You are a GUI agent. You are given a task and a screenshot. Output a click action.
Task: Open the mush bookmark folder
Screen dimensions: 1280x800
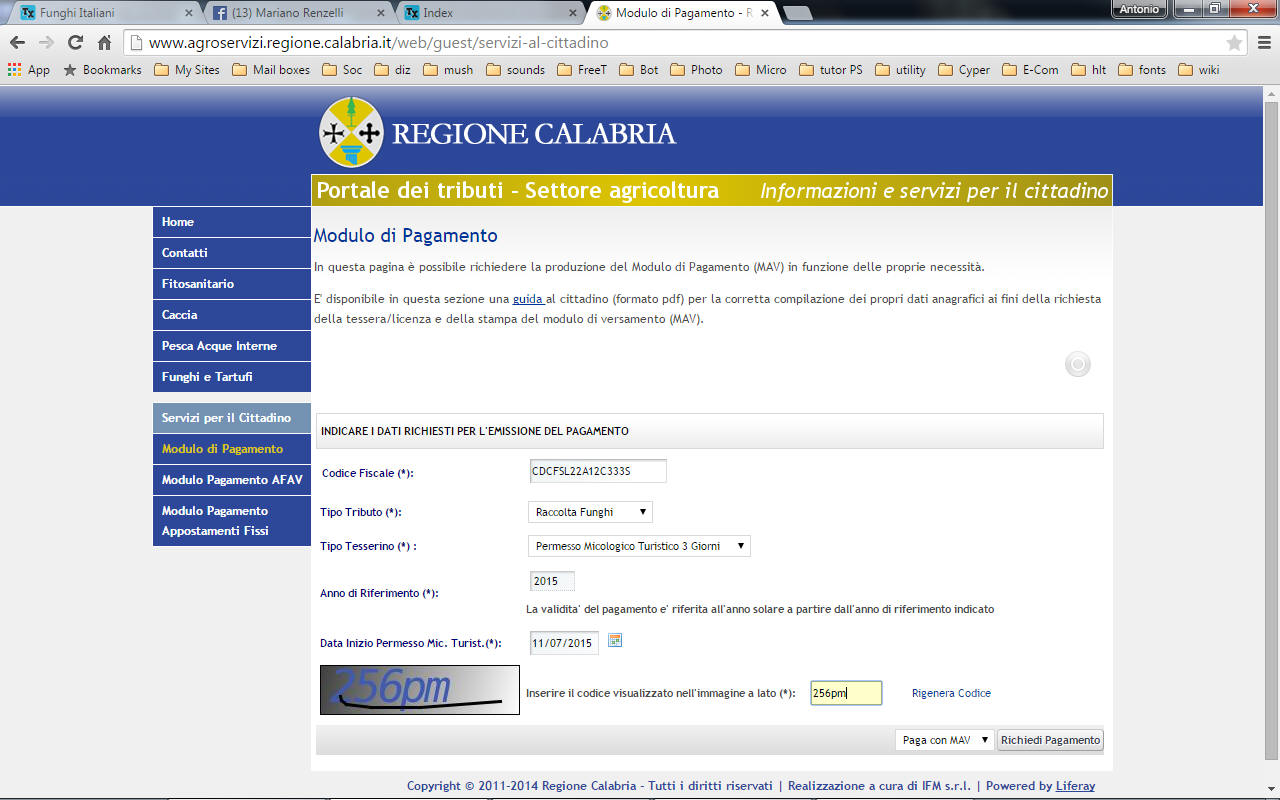click(x=448, y=70)
